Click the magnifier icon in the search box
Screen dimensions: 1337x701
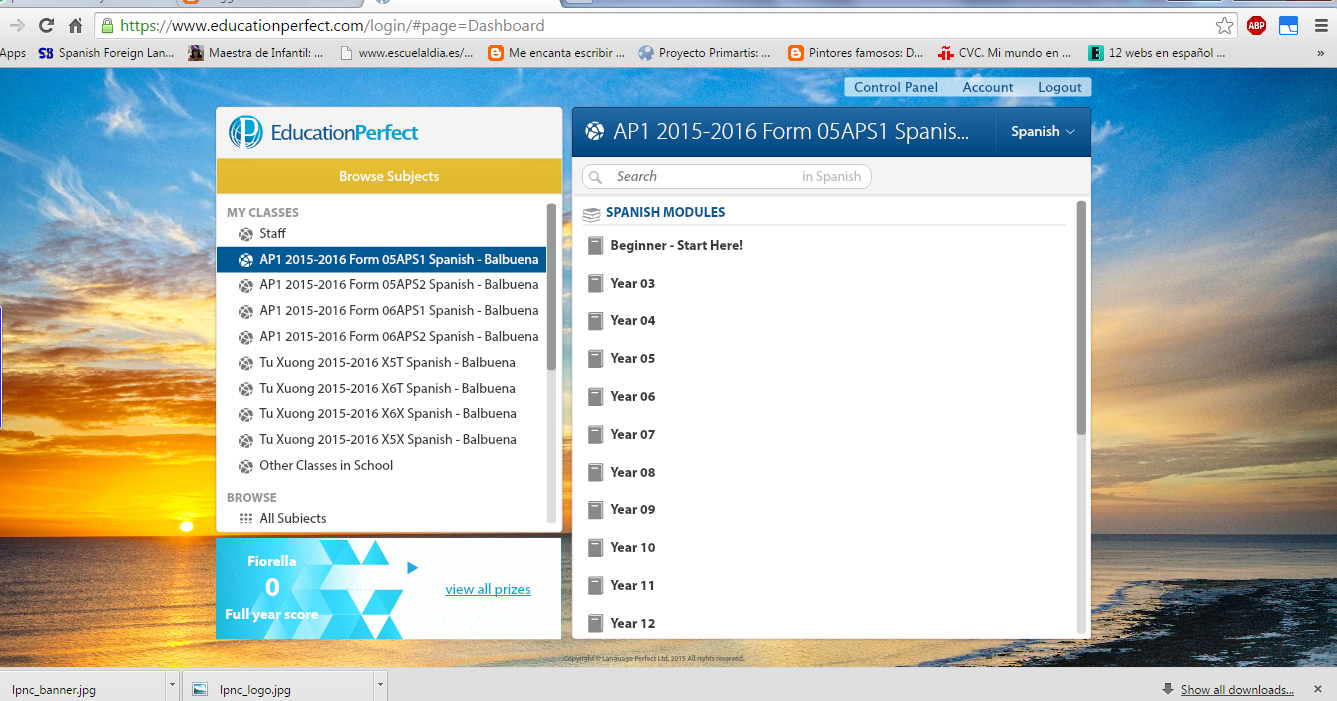point(596,177)
